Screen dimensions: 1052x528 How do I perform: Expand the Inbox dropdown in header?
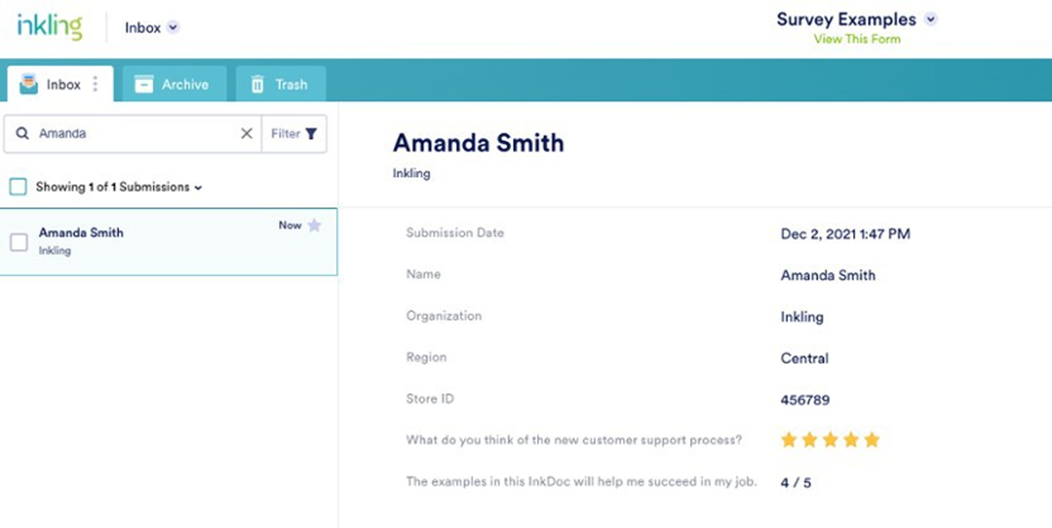tap(173, 28)
